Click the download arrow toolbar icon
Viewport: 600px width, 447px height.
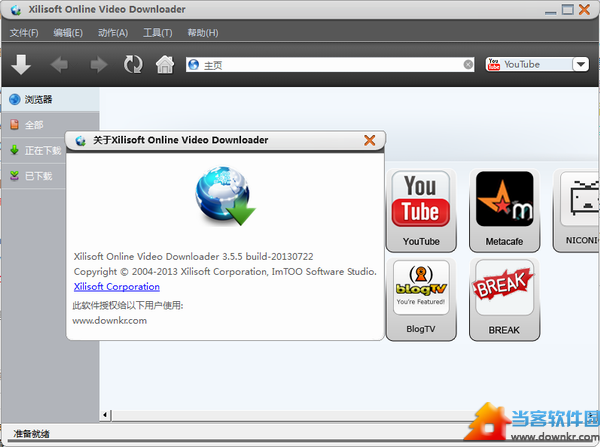[x=21, y=64]
